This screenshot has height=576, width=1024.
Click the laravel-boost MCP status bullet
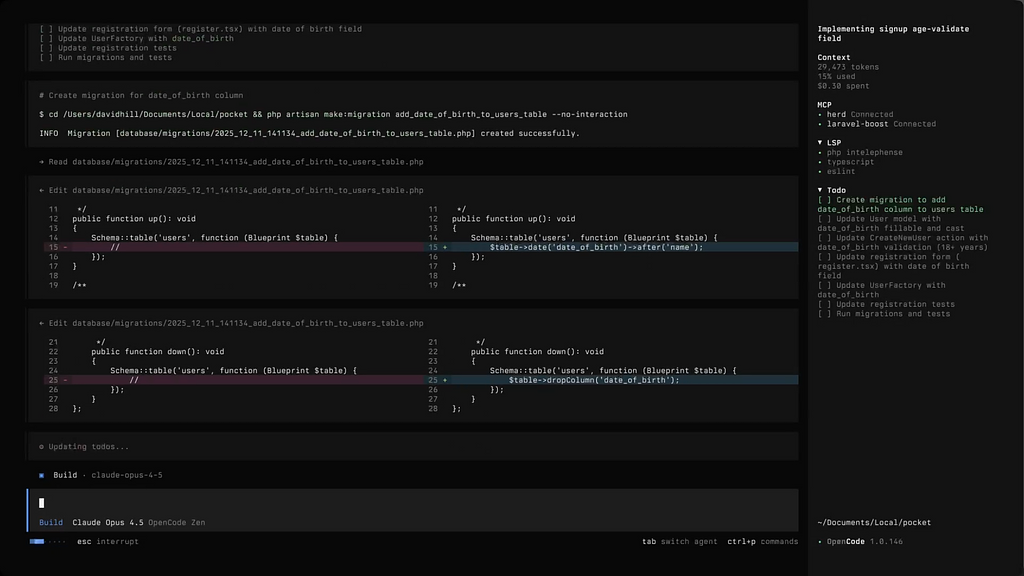[x=820, y=124]
